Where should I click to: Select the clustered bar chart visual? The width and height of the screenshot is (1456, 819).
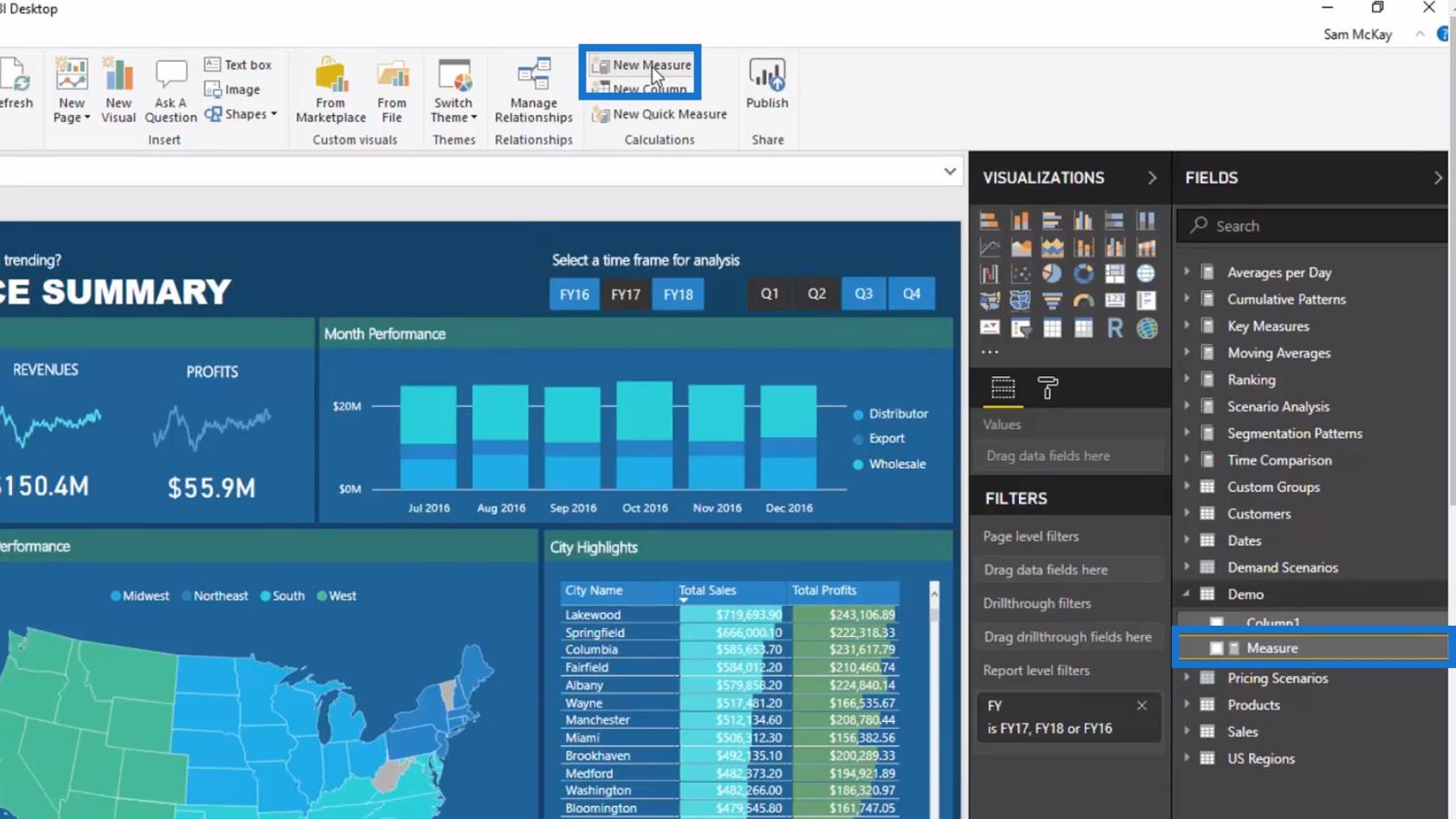point(1052,221)
